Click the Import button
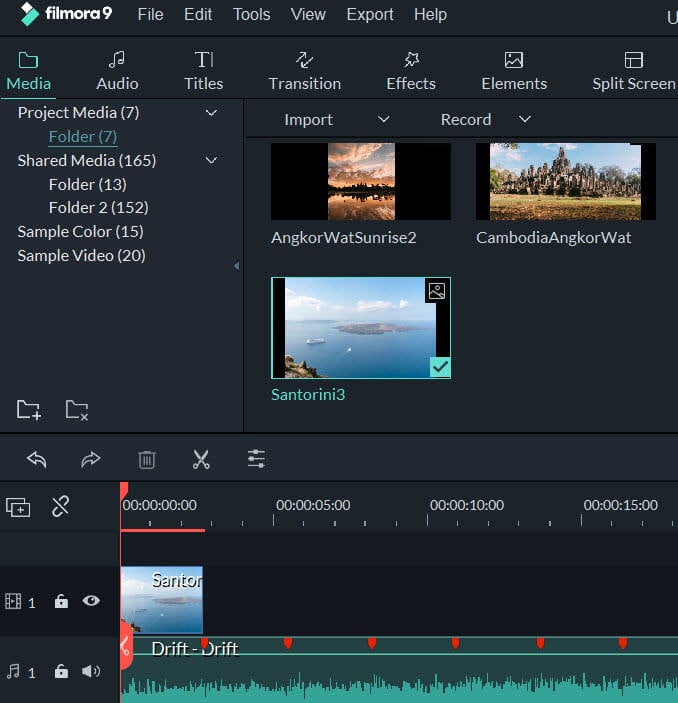Screen dimensions: 678x703 pyautogui.click(x=309, y=120)
